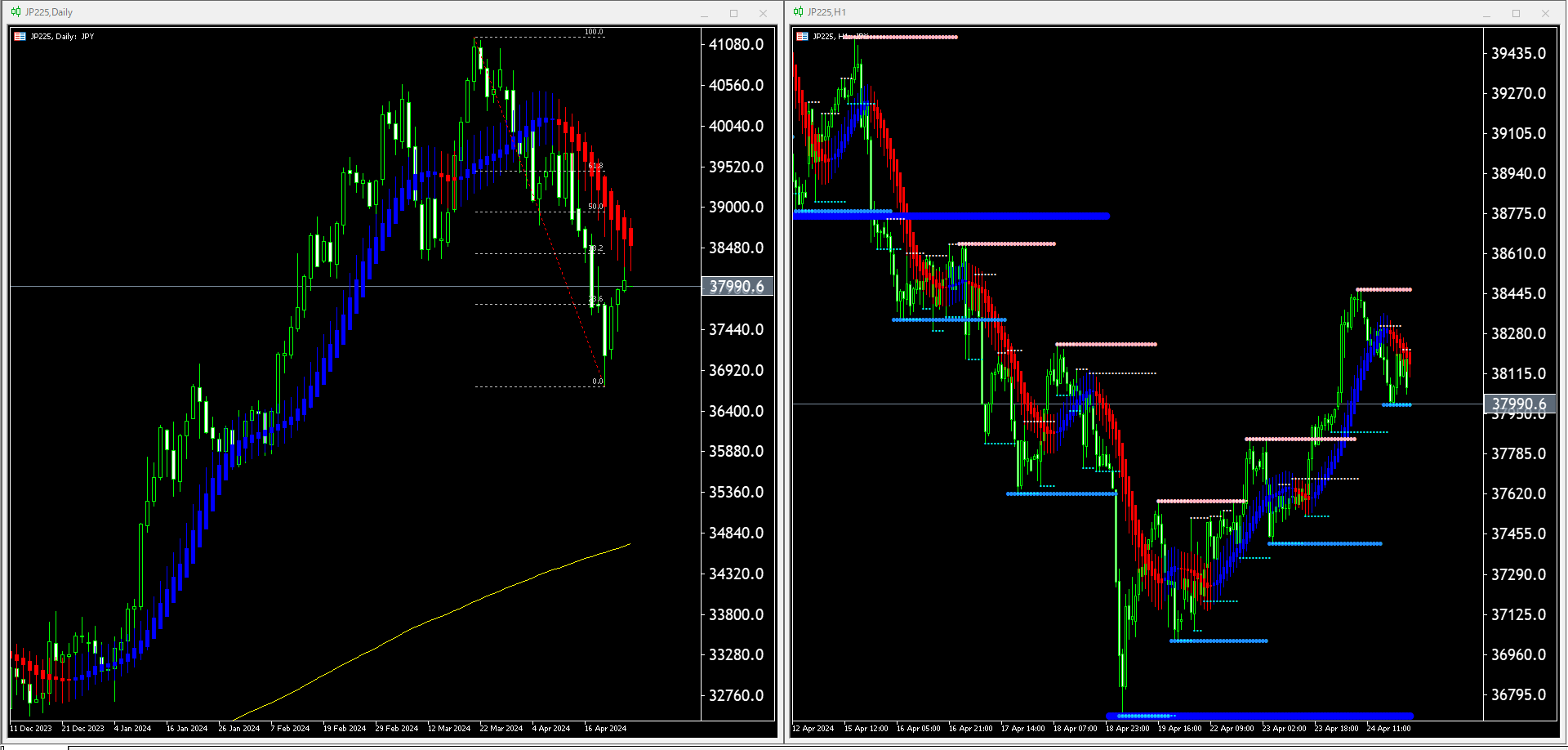The height and width of the screenshot is (750, 1568).
Task: Click the 35360.0 price scale label
Action: [737, 493]
